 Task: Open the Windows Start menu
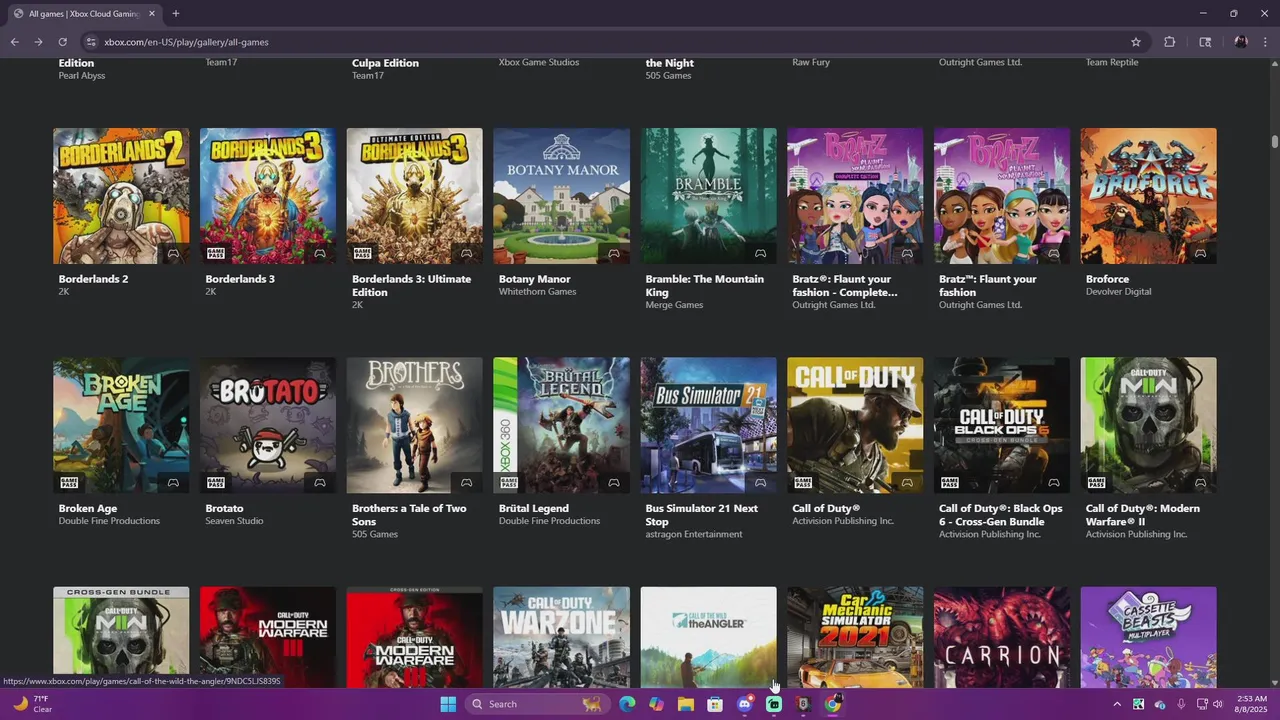(448, 704)
